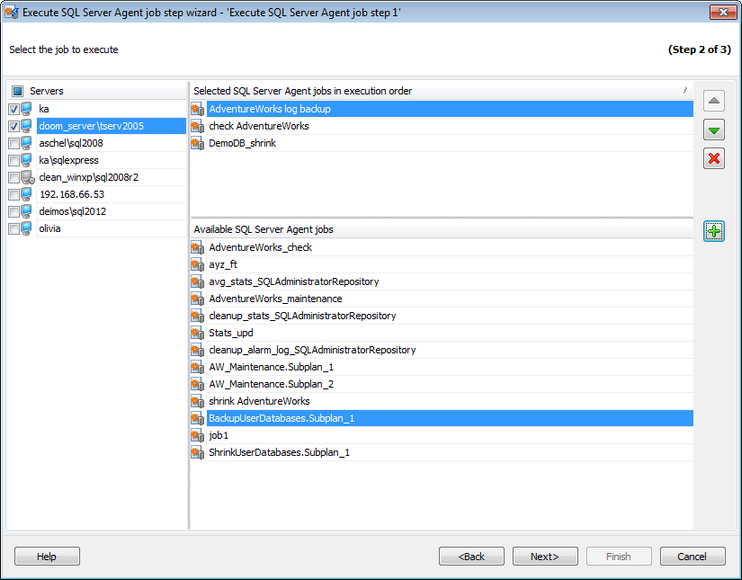Click the server icon next to aschel\sql2008
This screenshot has height=580, width=742.
pos(27,143)
